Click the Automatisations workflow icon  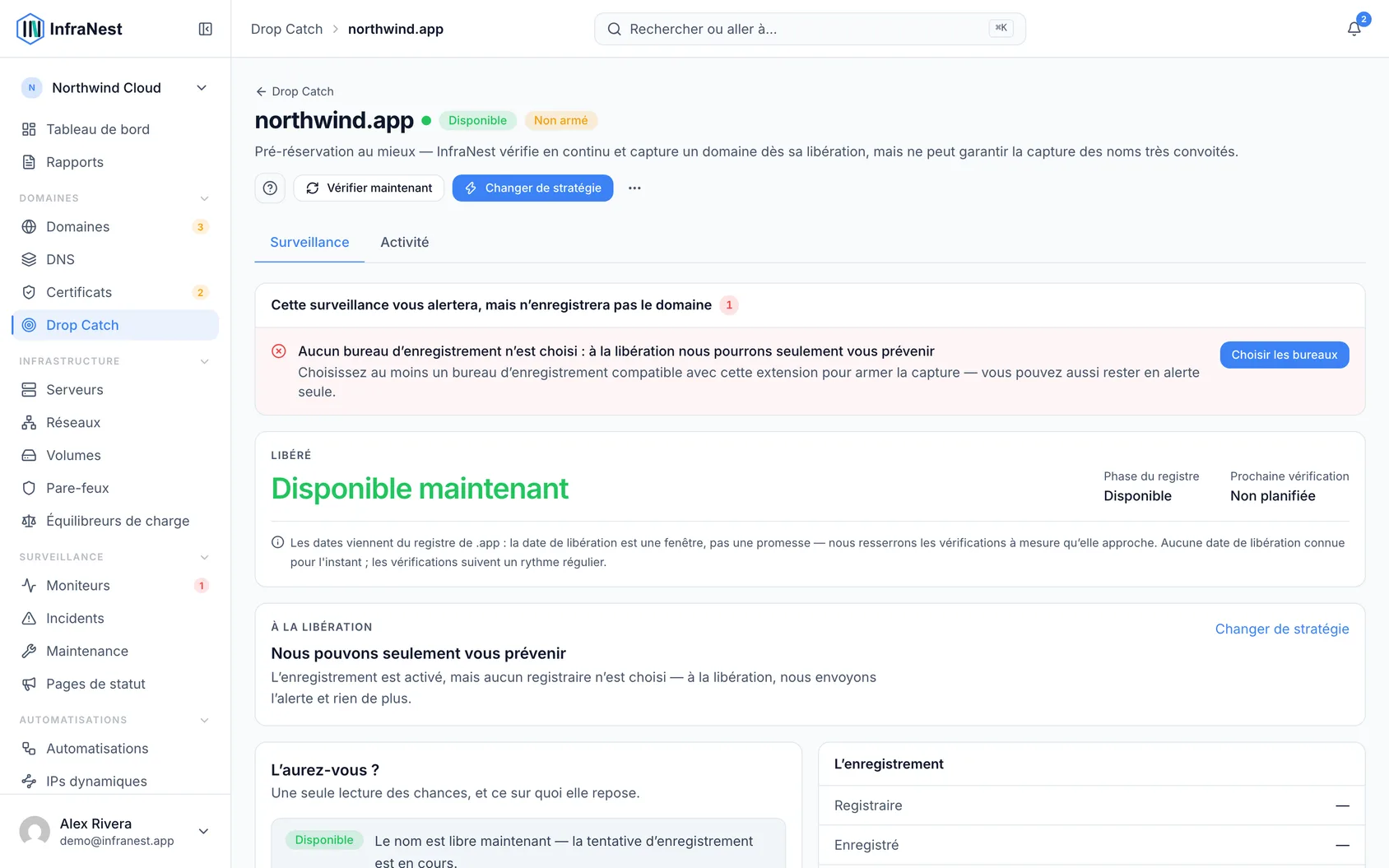coord(29,748)
